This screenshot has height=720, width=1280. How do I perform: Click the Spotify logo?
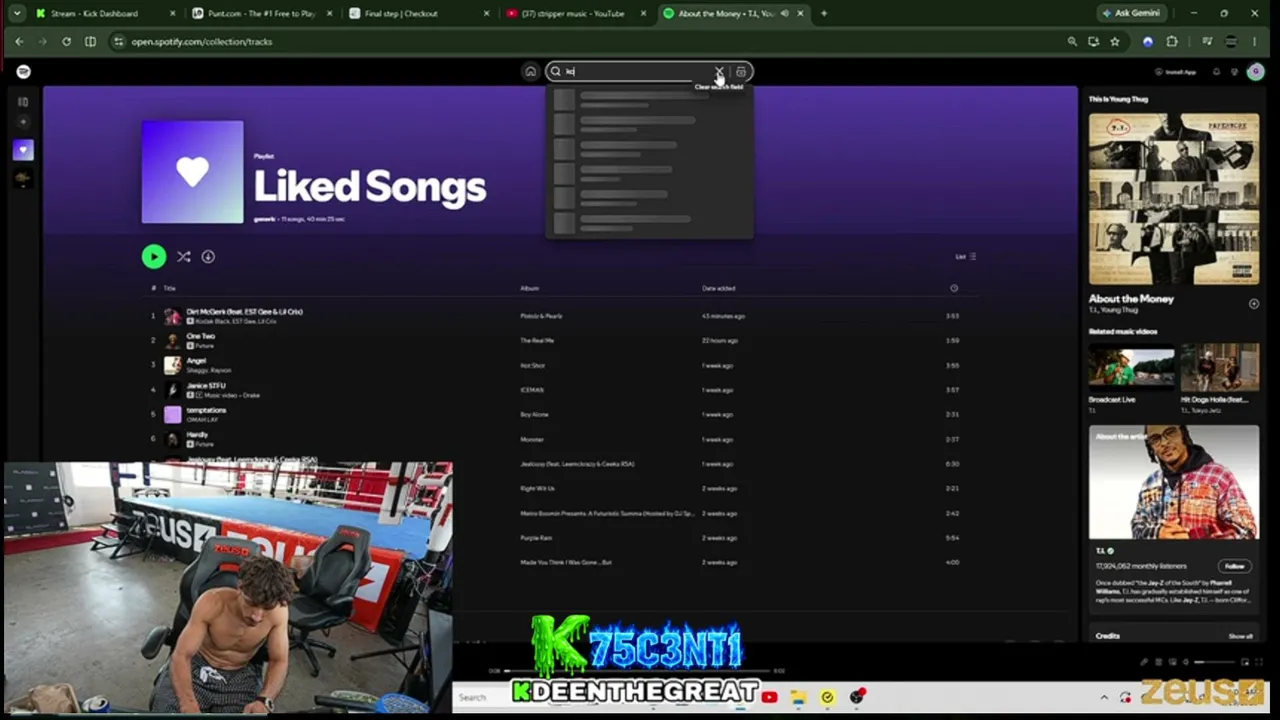[24, 72]
